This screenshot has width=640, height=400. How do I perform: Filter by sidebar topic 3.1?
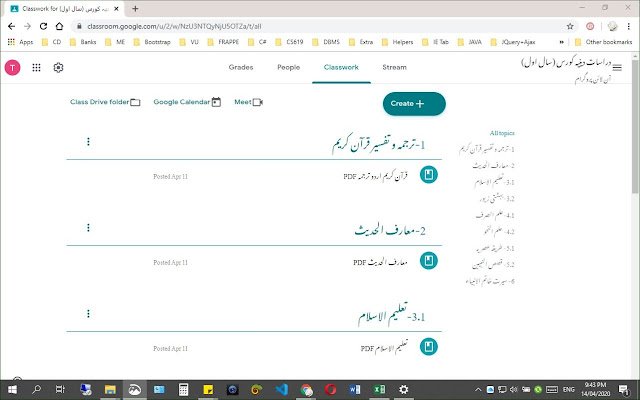[494, 182]
